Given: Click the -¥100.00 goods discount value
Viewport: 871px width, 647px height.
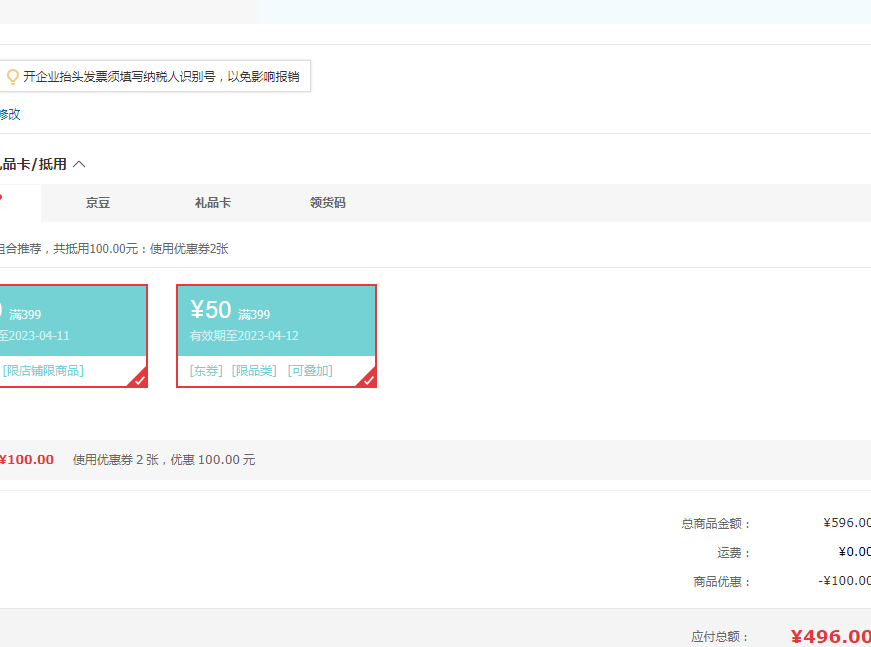Looking at the screenshot, I should point(844,580).
